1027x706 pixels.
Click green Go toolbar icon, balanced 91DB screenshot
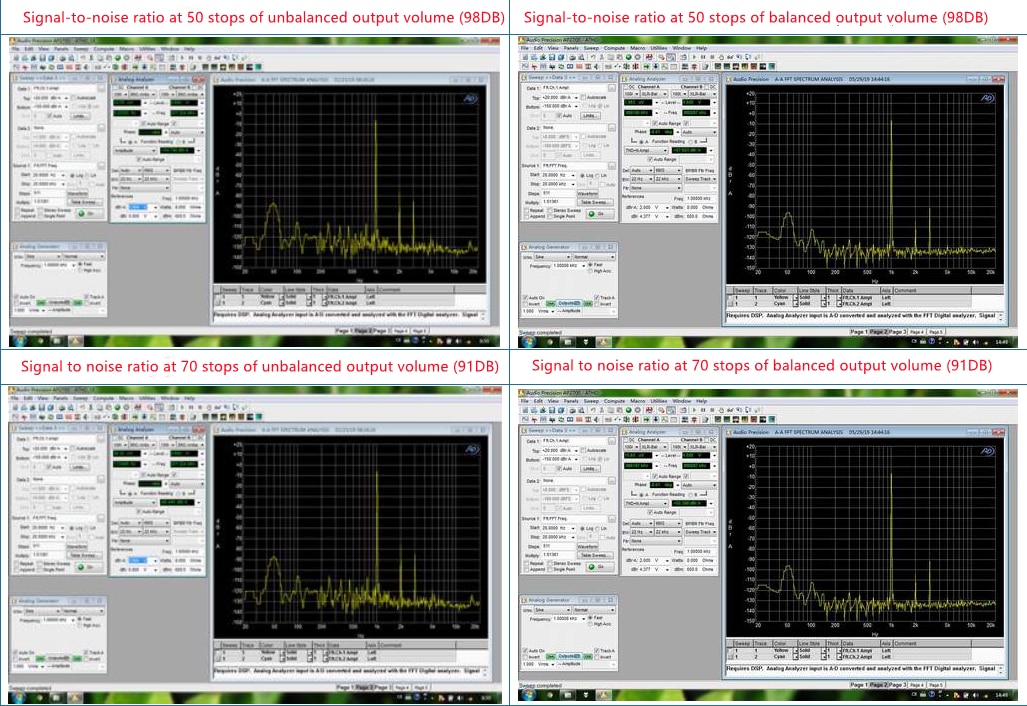pos(629,410)
